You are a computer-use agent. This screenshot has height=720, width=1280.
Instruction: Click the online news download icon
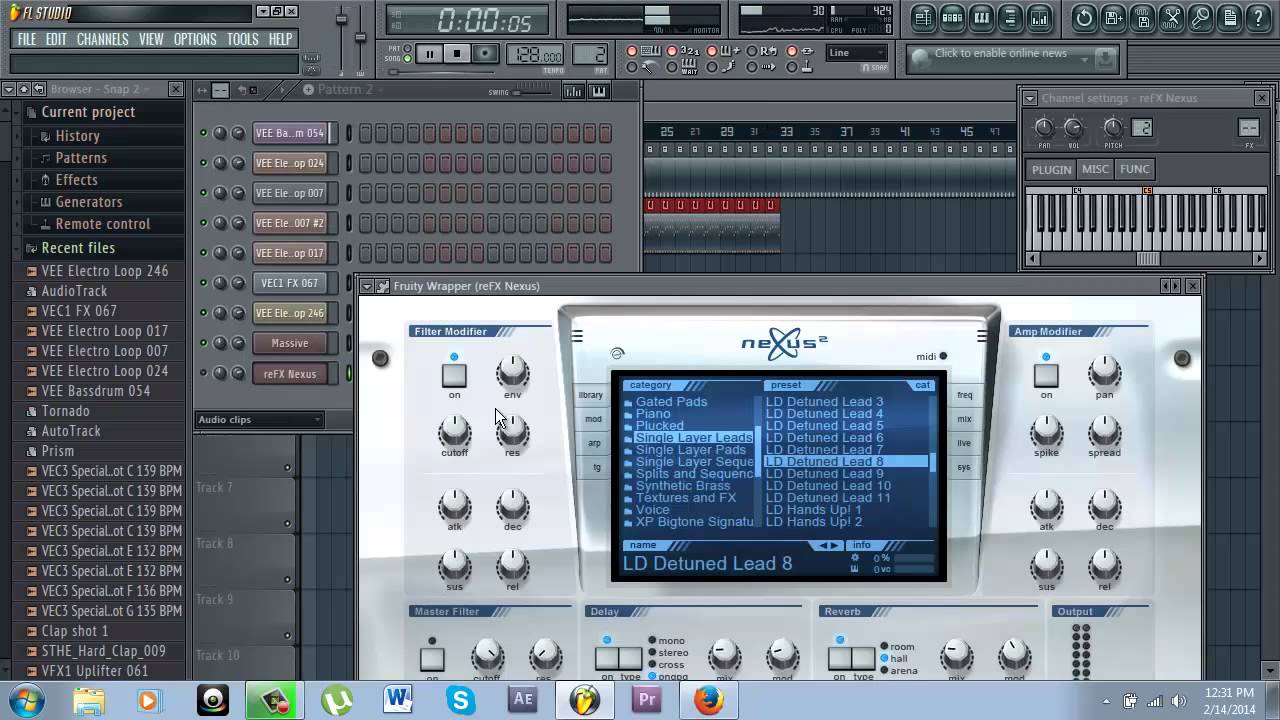(1105, 60)
